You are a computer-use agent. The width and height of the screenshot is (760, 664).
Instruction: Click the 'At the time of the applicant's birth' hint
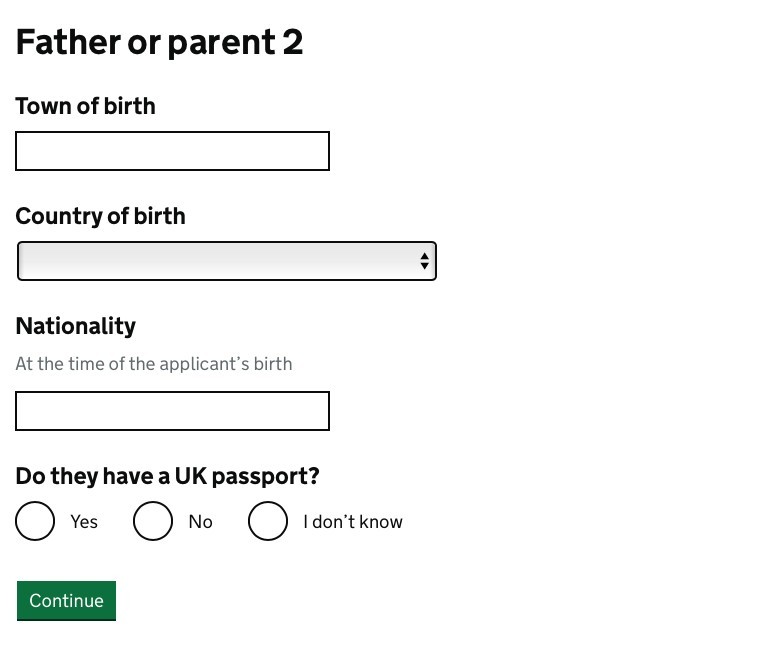click(154, 364)
